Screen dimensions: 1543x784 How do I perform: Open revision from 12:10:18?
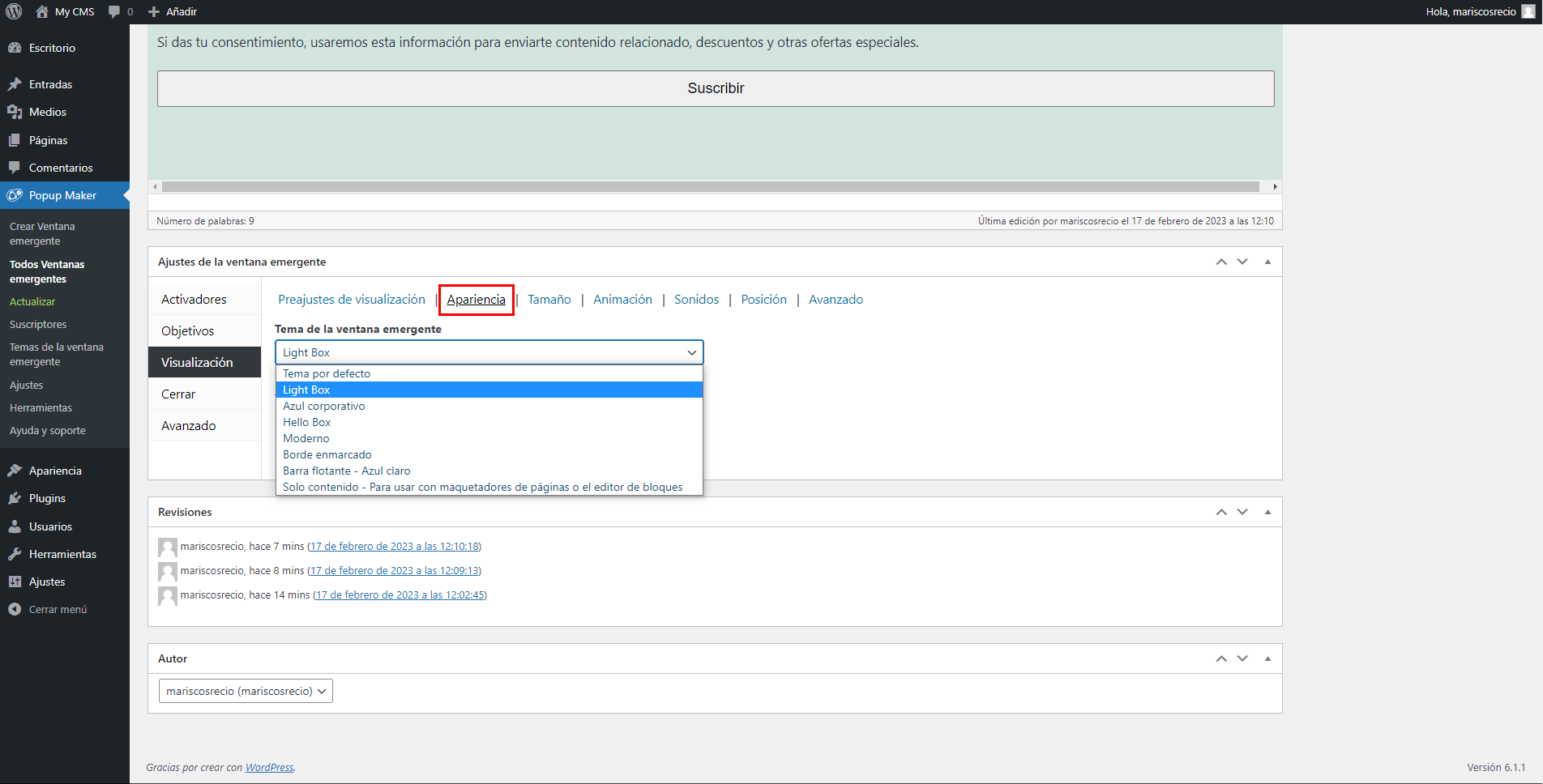point(395,547)
